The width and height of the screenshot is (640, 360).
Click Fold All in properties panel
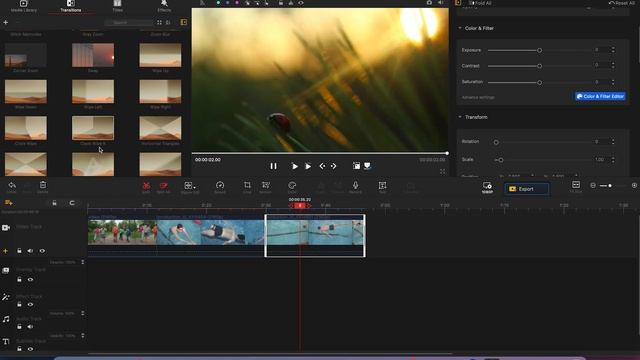click(480, 3)
